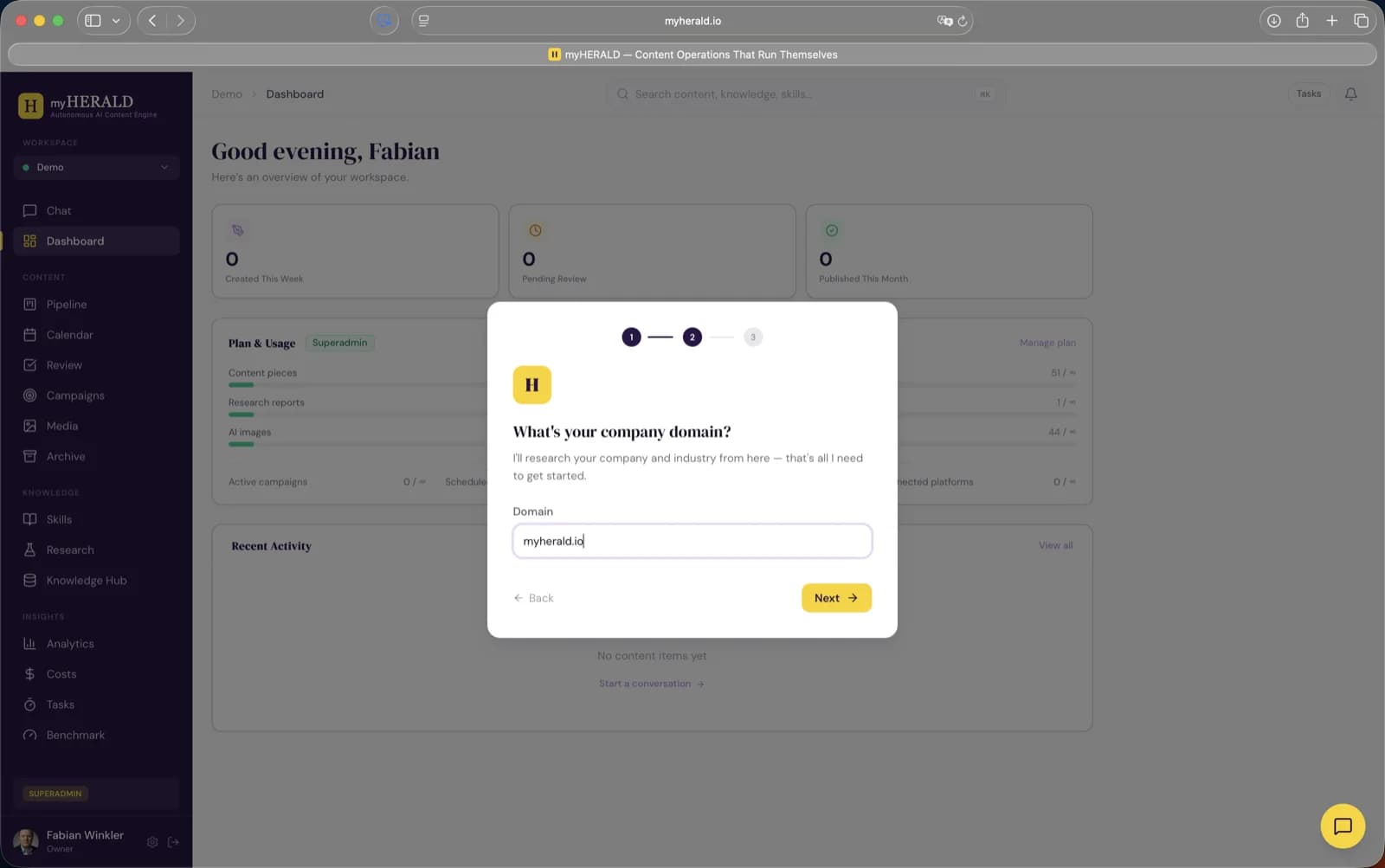The width and height of the screenshot is (1385, 868).
Task: Click the Benchmark gauge icon
Action: tap(30, 735)
